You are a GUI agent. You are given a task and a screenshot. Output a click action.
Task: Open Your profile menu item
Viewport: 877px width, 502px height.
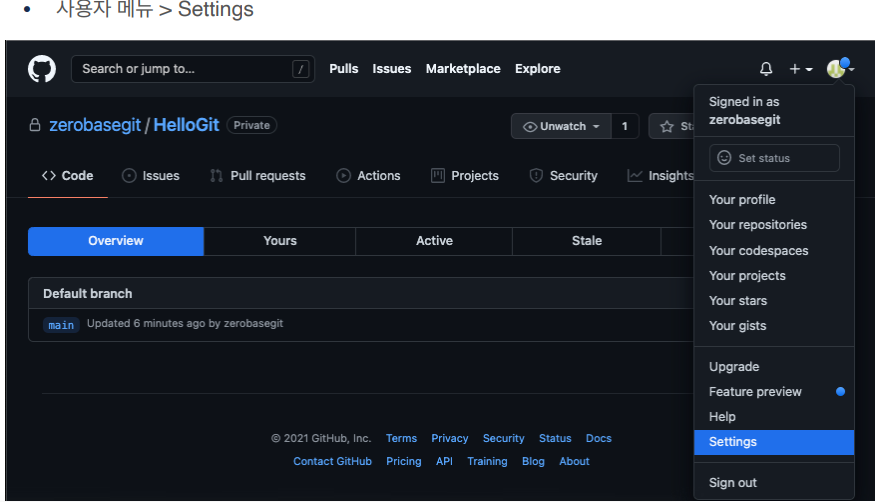(x=774, y=200)
